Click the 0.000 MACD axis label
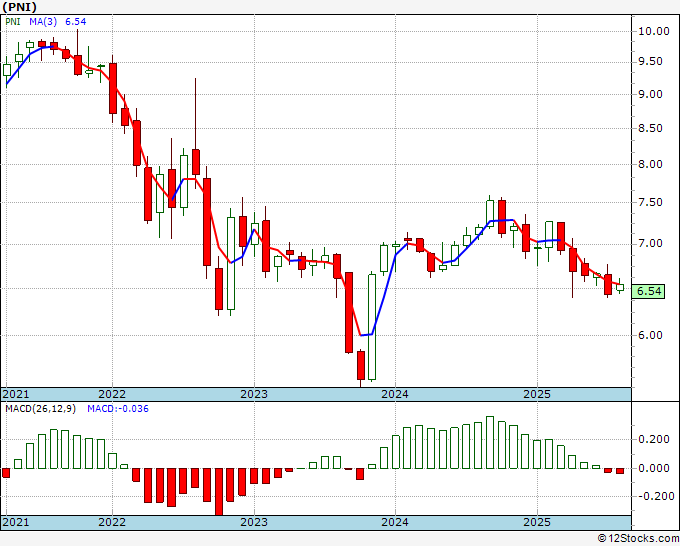680x546 pixels. point(654,468)
